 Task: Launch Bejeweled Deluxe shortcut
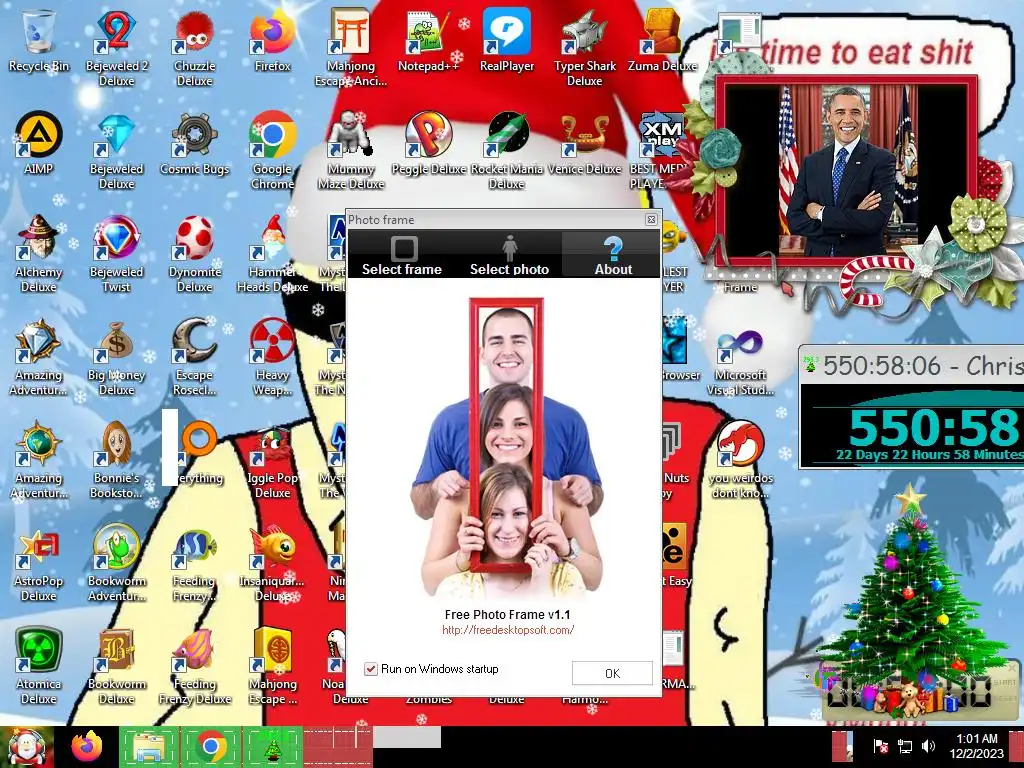(116, 150)
